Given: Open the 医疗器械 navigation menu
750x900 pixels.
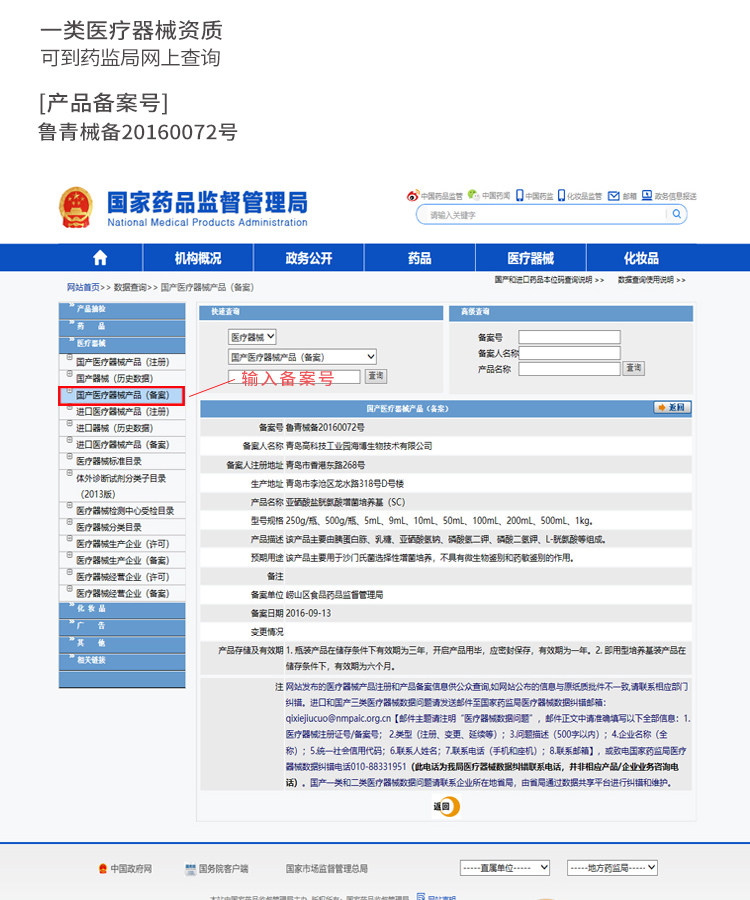Looking at the screenshot, I should coord(531,258).
